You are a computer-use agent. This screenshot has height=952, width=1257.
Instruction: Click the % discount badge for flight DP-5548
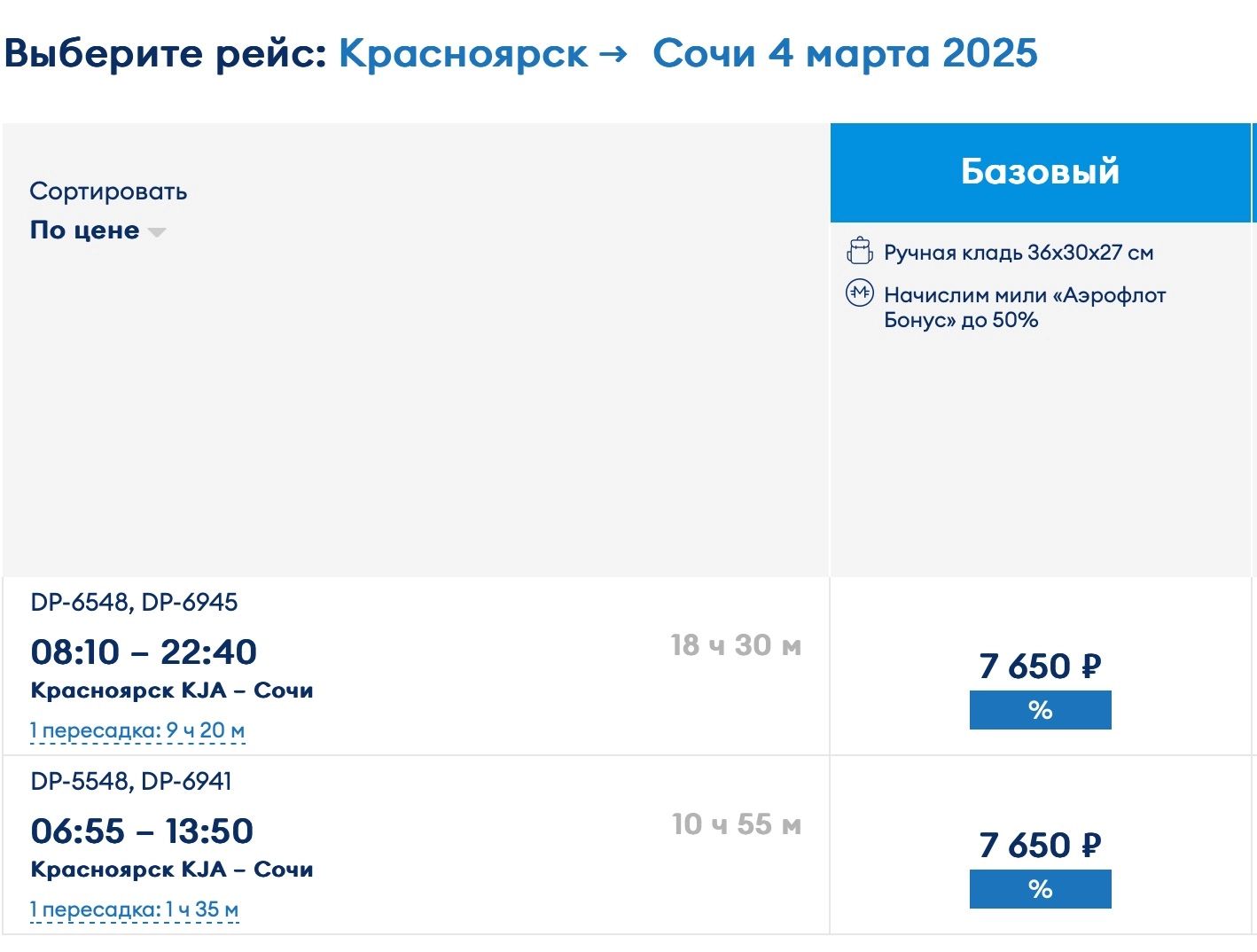pos(1040,889)
